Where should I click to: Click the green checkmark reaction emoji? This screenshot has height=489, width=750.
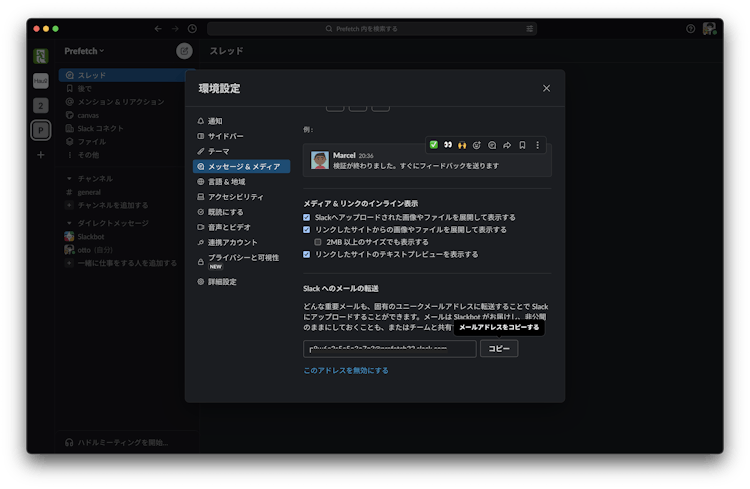(x=434, y=145)
